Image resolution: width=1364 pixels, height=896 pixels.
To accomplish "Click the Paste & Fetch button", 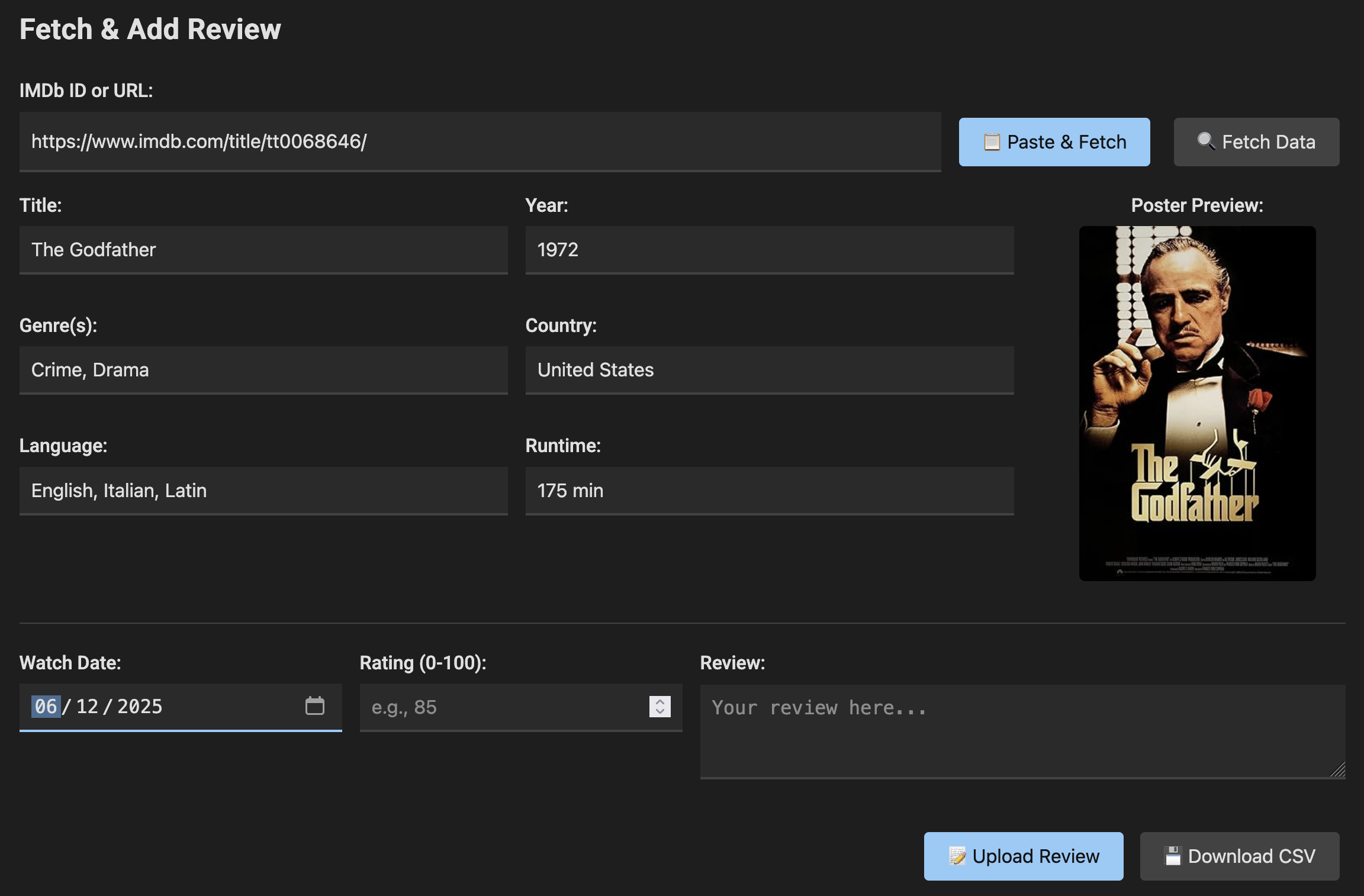I will pyautogui.click(x=1054, y=142).
